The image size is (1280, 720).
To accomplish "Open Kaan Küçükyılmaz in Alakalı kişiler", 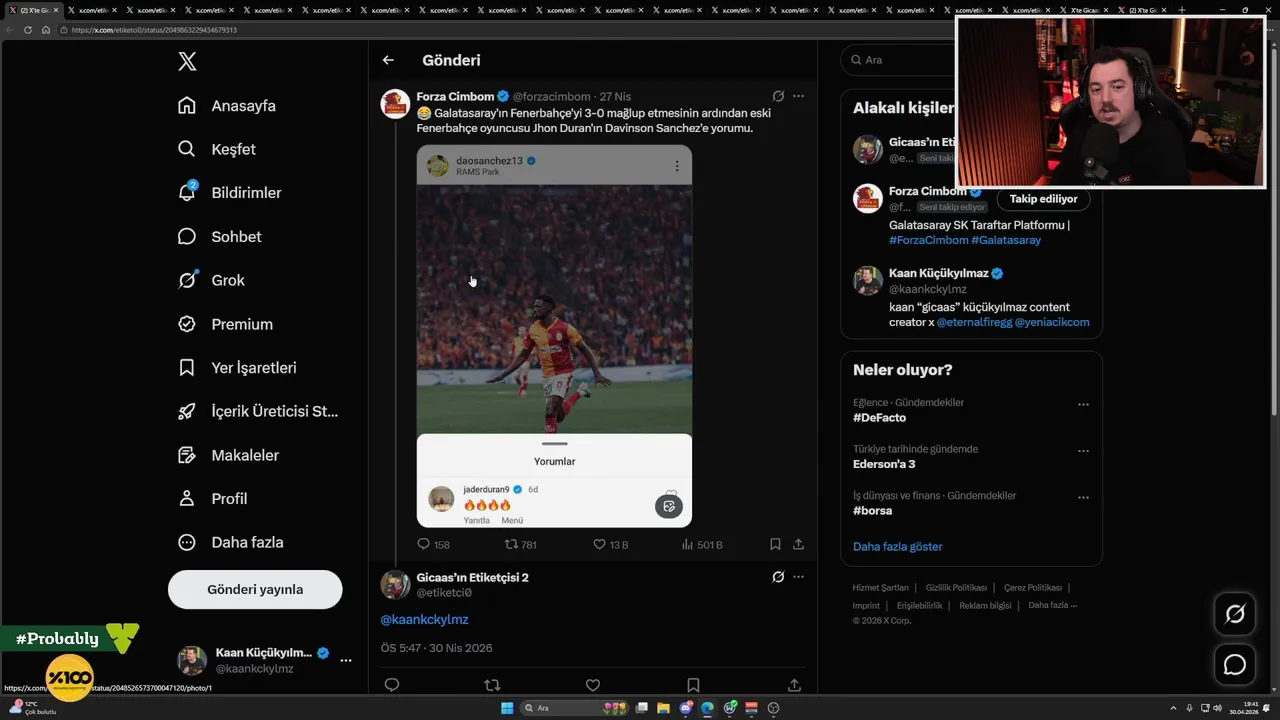I will (938, 273).
